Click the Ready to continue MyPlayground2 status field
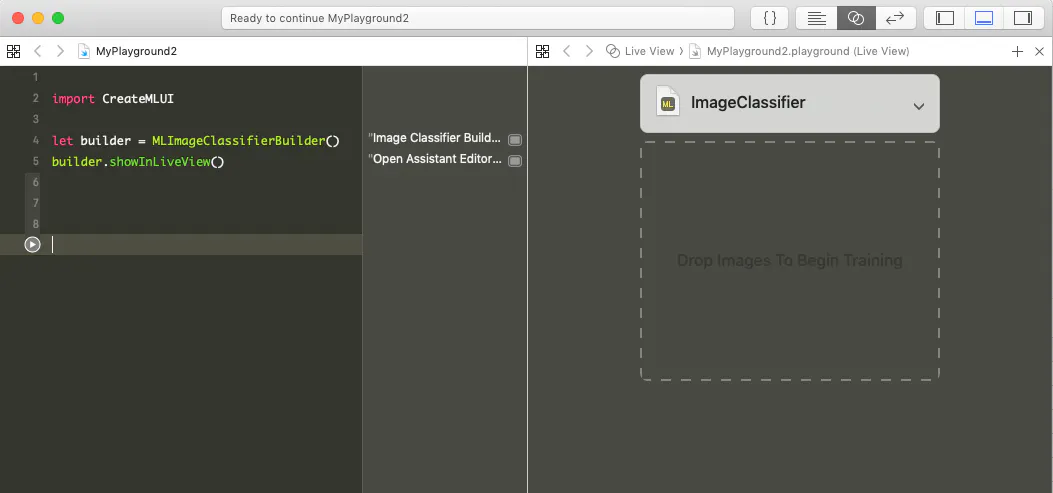The width and height of the screenshot is (1053, 493). coord(477,18)
